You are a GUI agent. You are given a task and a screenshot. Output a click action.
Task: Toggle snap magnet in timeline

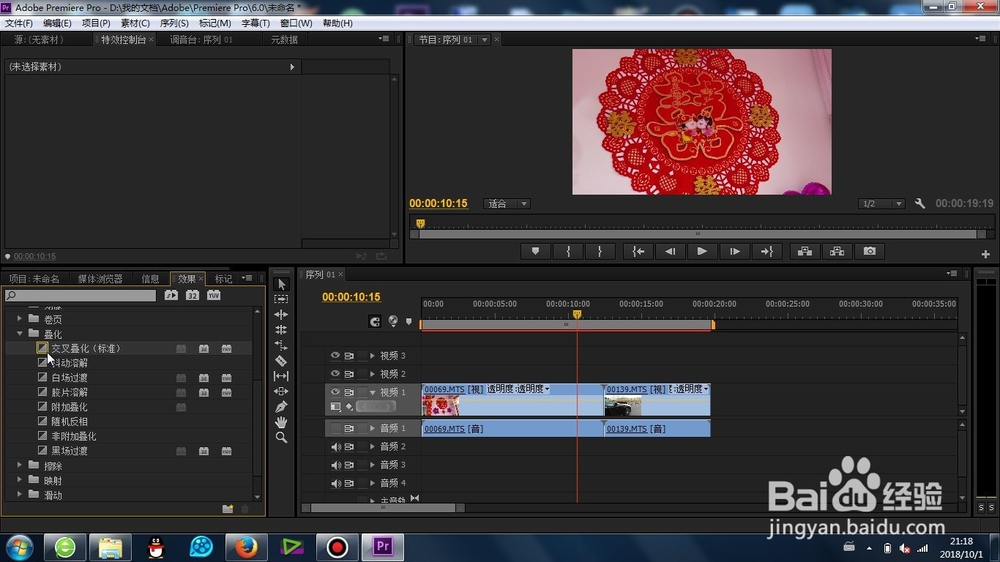coord(374,322)
